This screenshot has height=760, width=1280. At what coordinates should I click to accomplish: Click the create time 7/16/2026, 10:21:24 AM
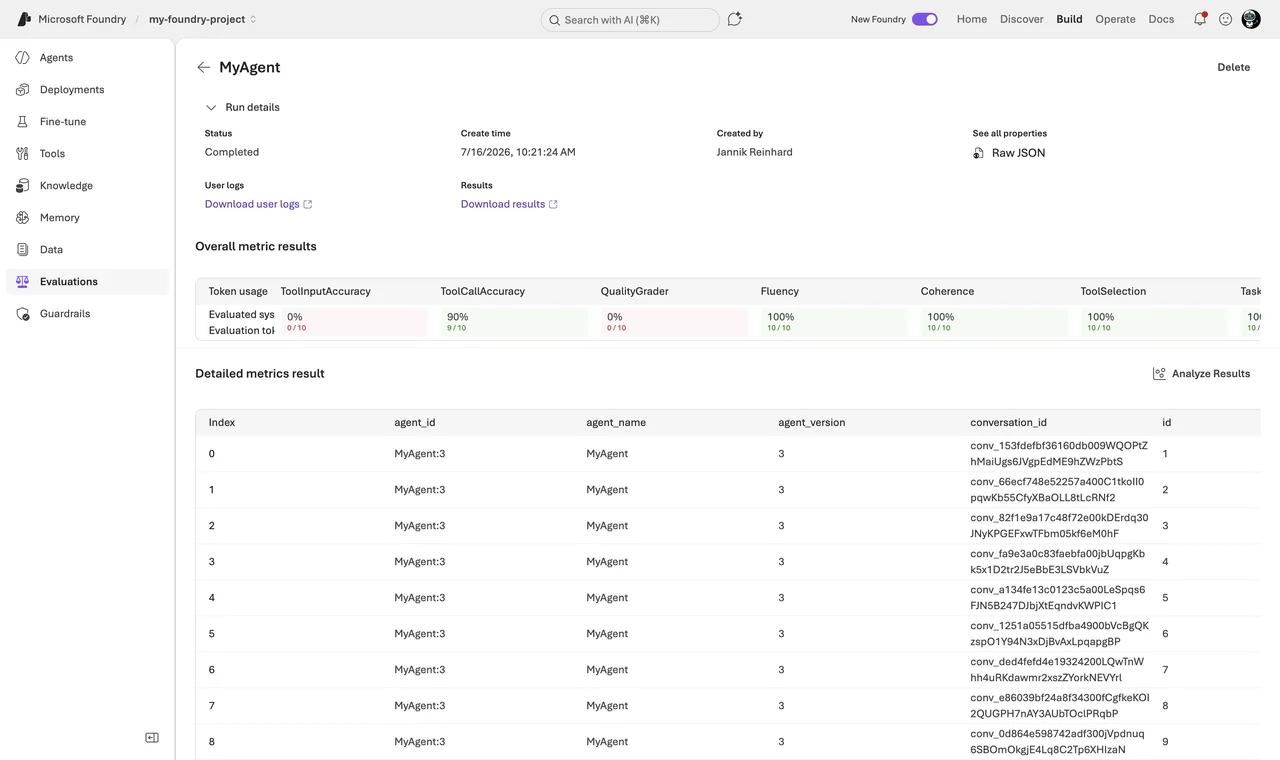click(518, 152)
